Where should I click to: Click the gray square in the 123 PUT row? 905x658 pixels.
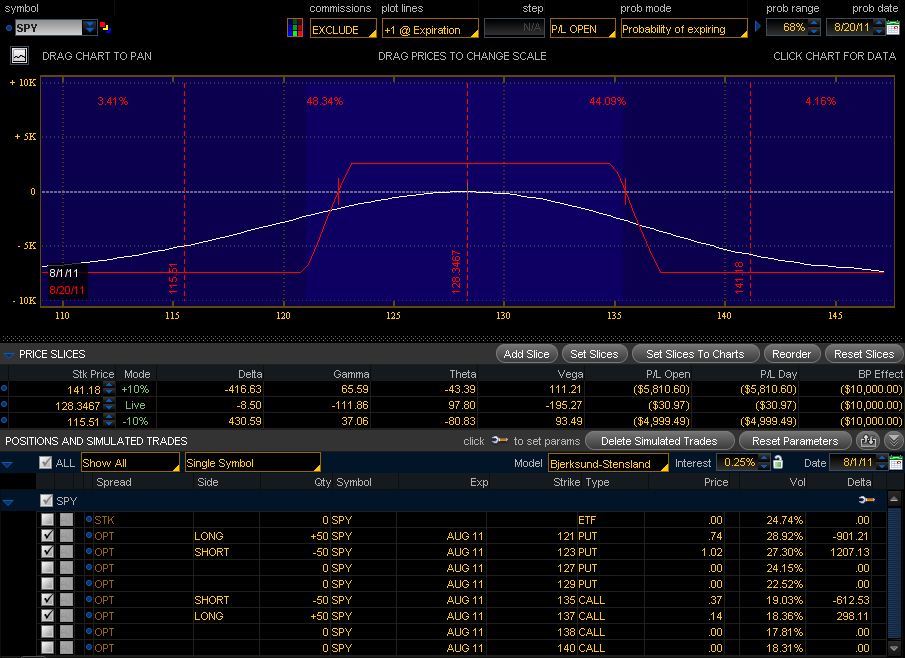click(66, 552)
